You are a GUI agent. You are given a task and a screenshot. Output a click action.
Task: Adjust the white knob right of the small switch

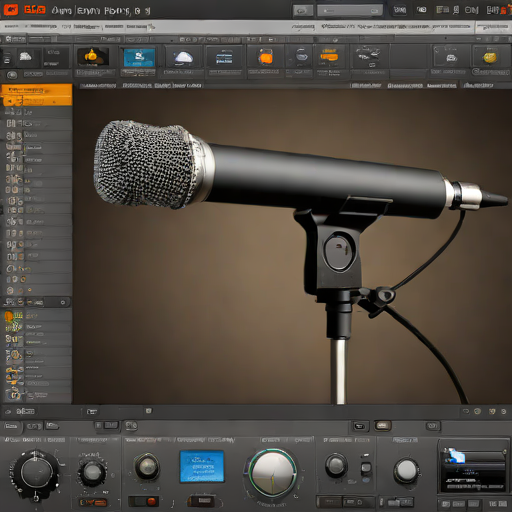click(x=406, y=471)
